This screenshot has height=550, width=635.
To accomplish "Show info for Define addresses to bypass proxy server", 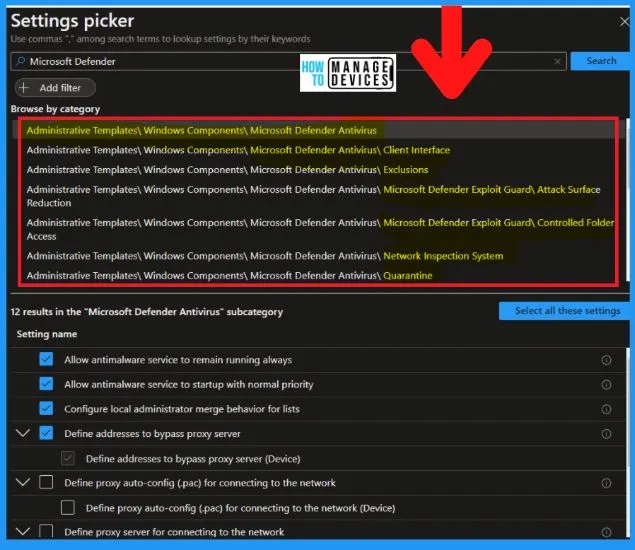I will pos(606,434).
